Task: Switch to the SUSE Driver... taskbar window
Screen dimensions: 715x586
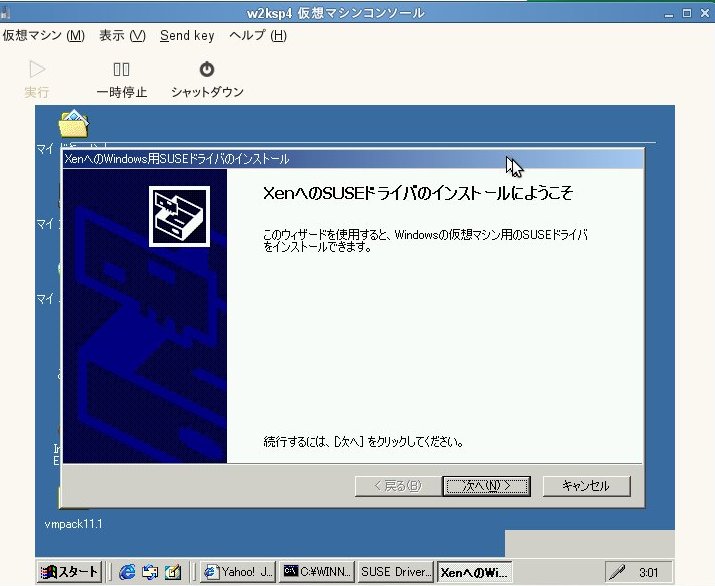Action: [x=396, y=572]
